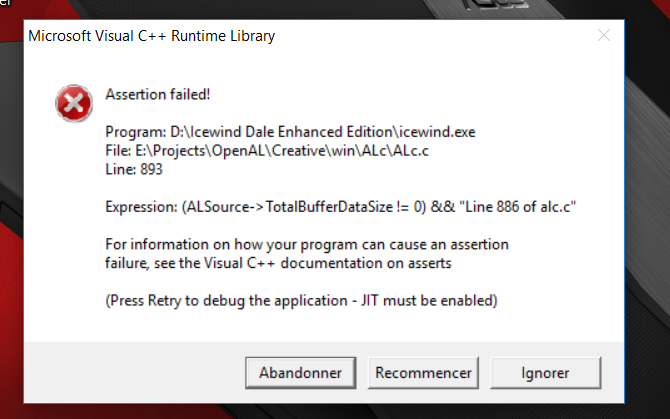Screen dimensions: 670x419
Task: Click the Assertion failed! heading text
Action: pos(158,94)
